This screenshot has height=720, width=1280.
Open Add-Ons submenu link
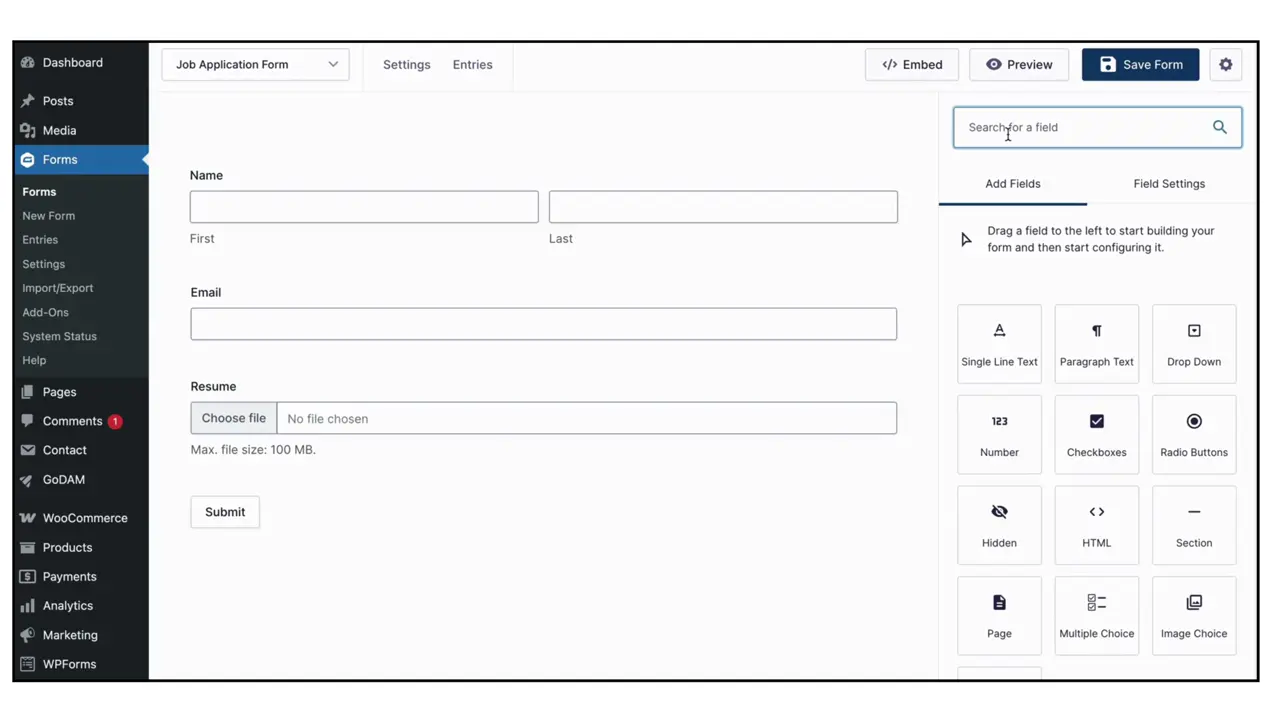[46, 312]
